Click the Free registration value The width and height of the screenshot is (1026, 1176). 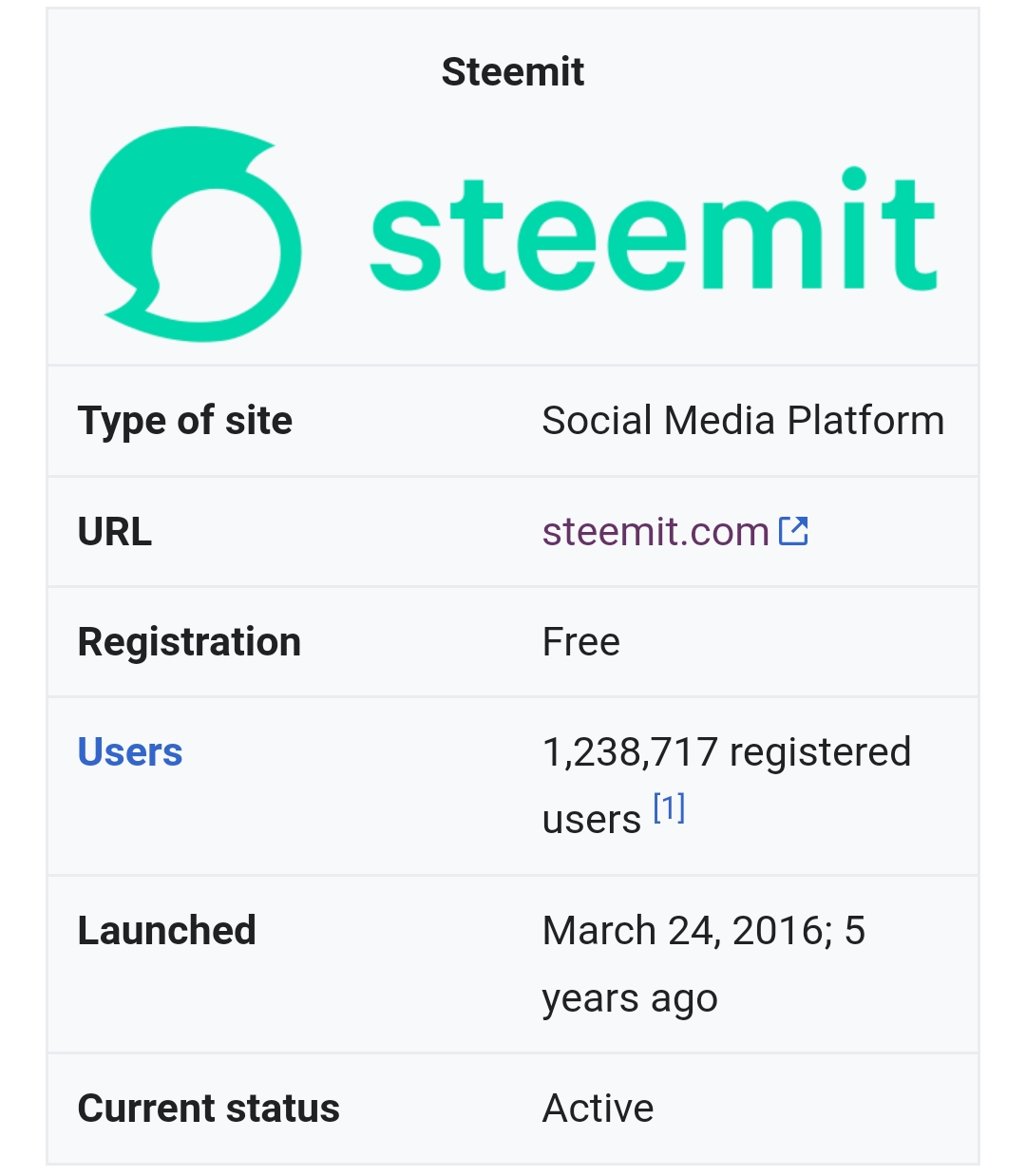coord(580,642)
